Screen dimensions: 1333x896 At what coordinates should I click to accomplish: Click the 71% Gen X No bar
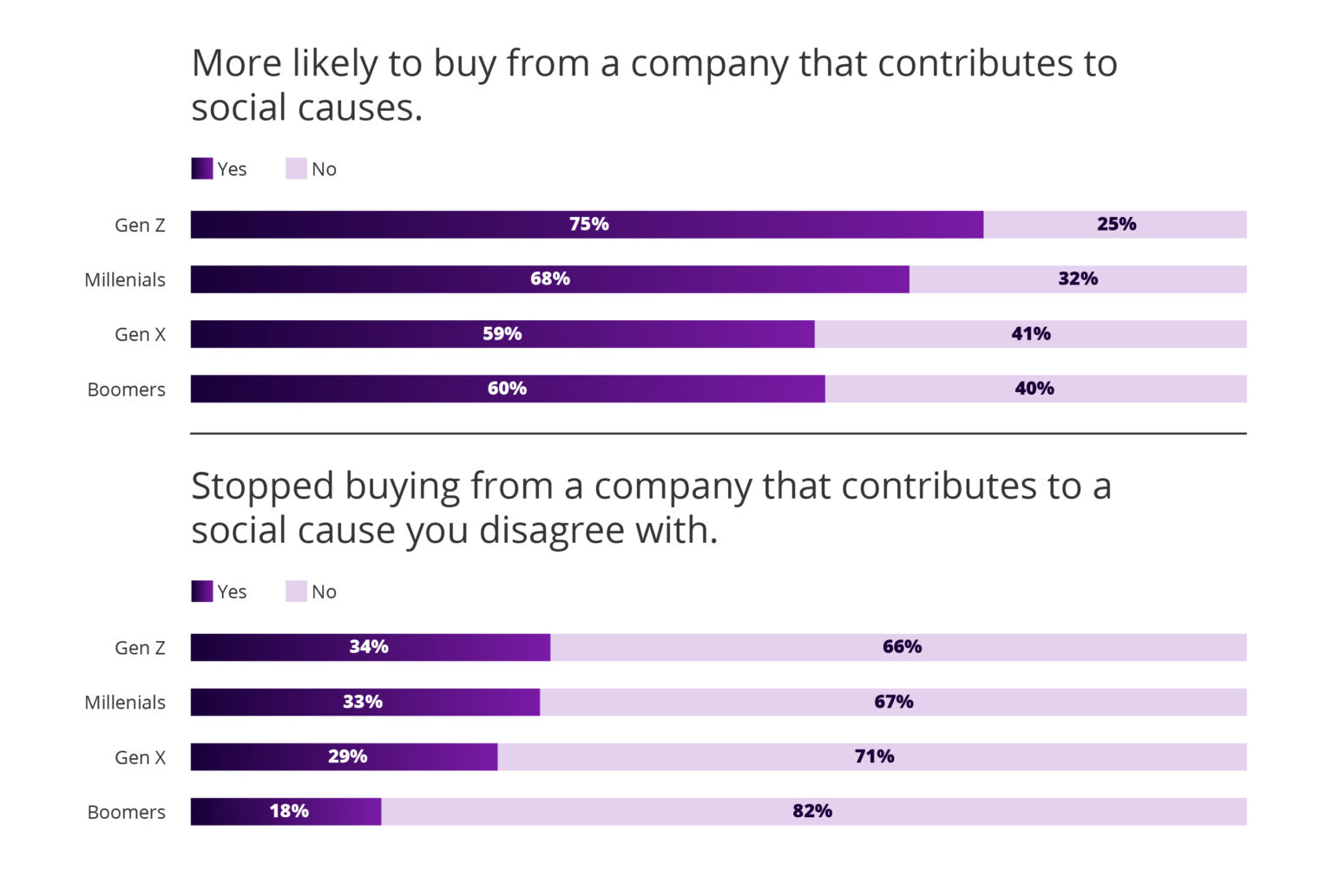(872, 756)
